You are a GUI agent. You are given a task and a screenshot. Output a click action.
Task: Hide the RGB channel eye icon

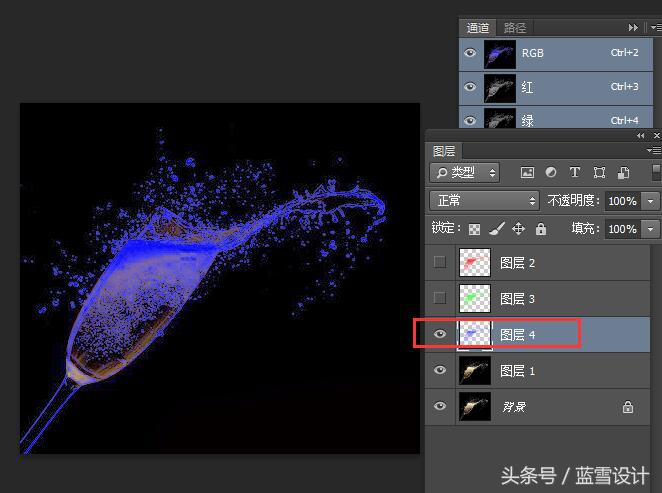pyautogui.click(x=470, y=53)
